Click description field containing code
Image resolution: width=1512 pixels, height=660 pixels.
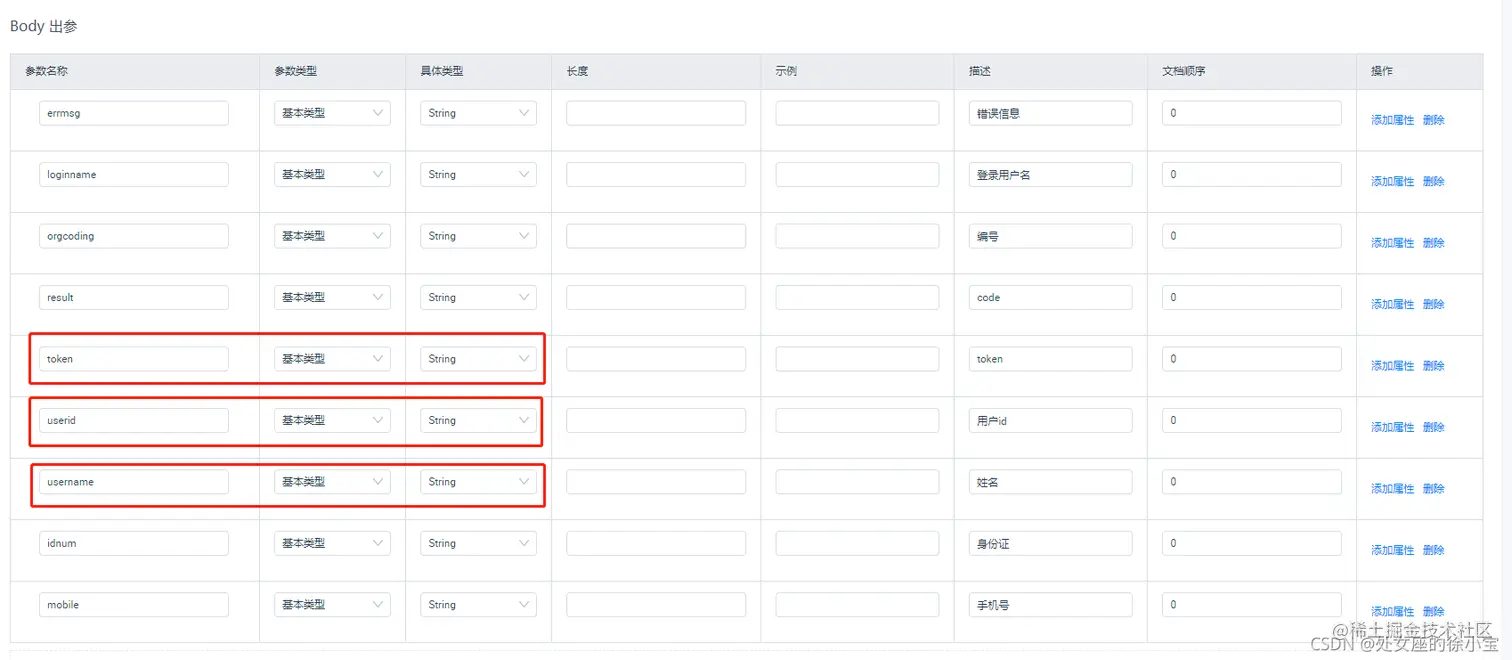[1050, 297]
